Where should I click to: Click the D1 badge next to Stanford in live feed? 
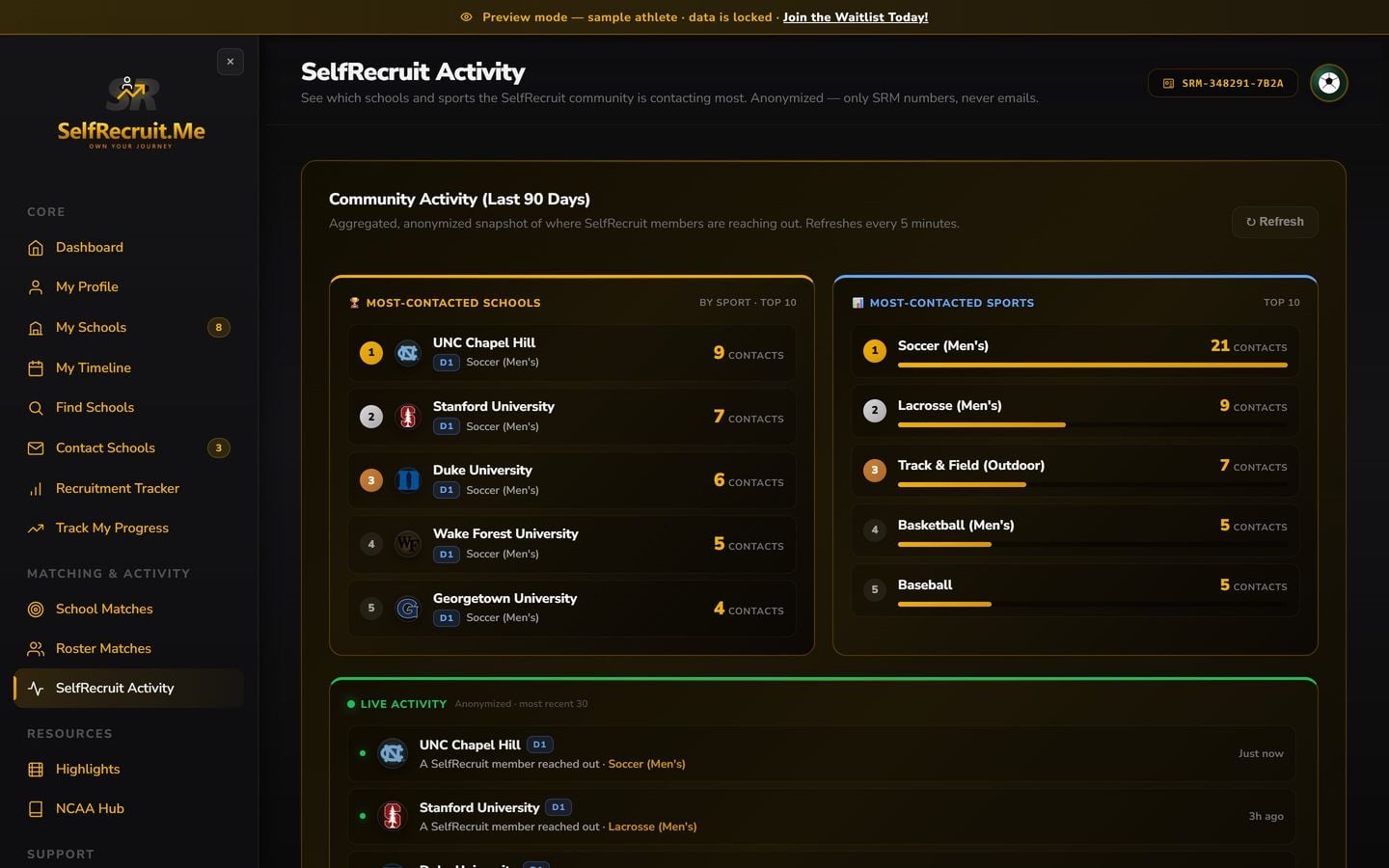[558, 807]
